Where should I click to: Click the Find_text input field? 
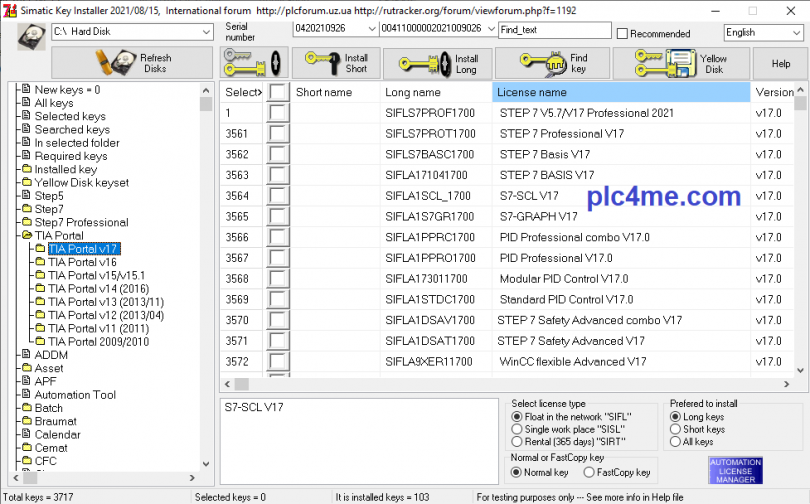coord(554,30)
